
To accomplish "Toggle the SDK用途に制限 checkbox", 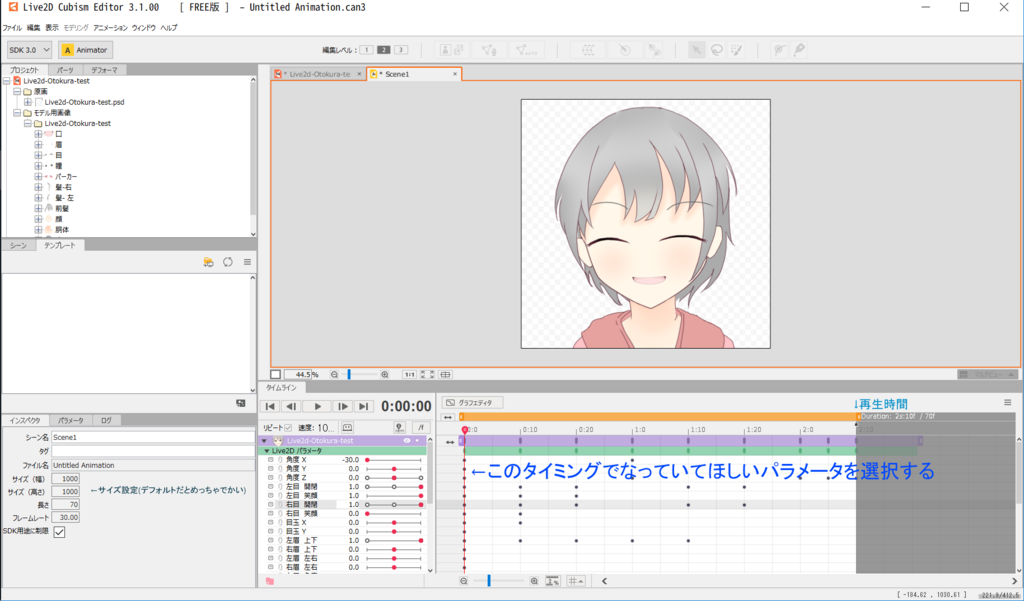I will coord(59,532).
